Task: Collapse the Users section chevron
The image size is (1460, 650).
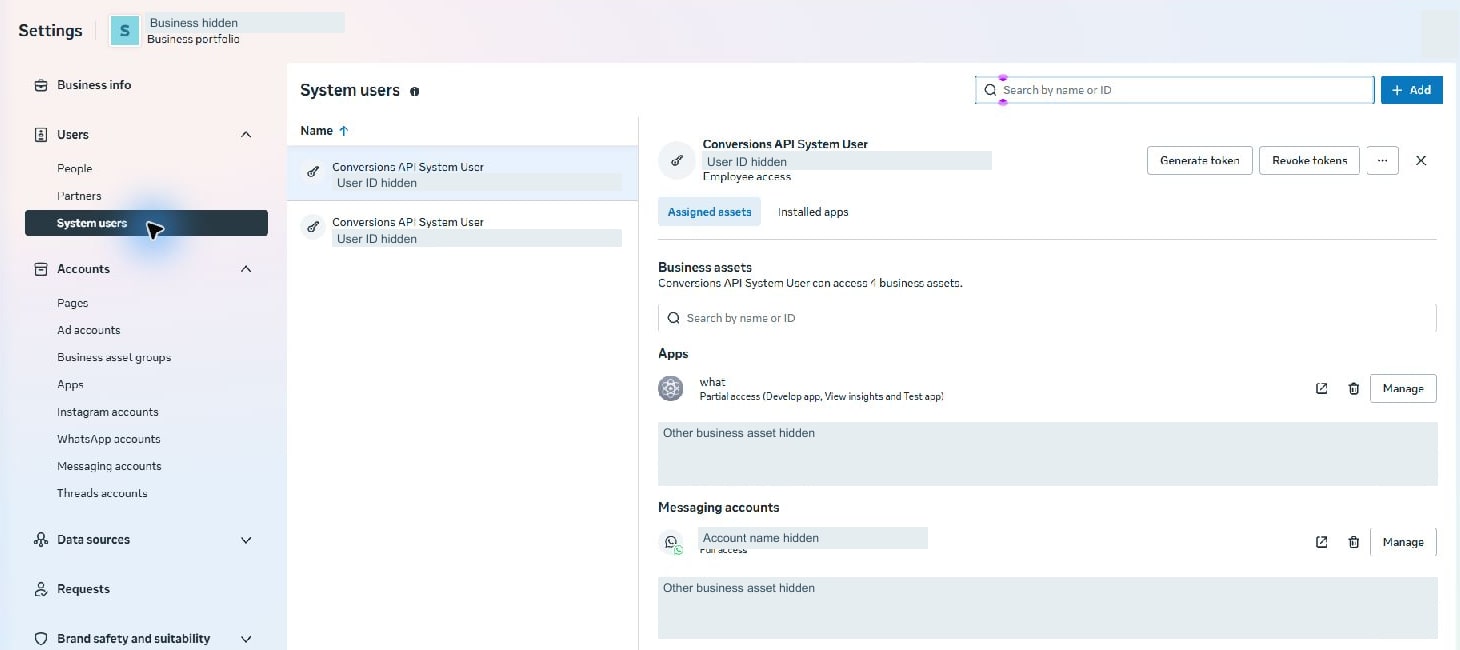Action: [x=246, y=135]
